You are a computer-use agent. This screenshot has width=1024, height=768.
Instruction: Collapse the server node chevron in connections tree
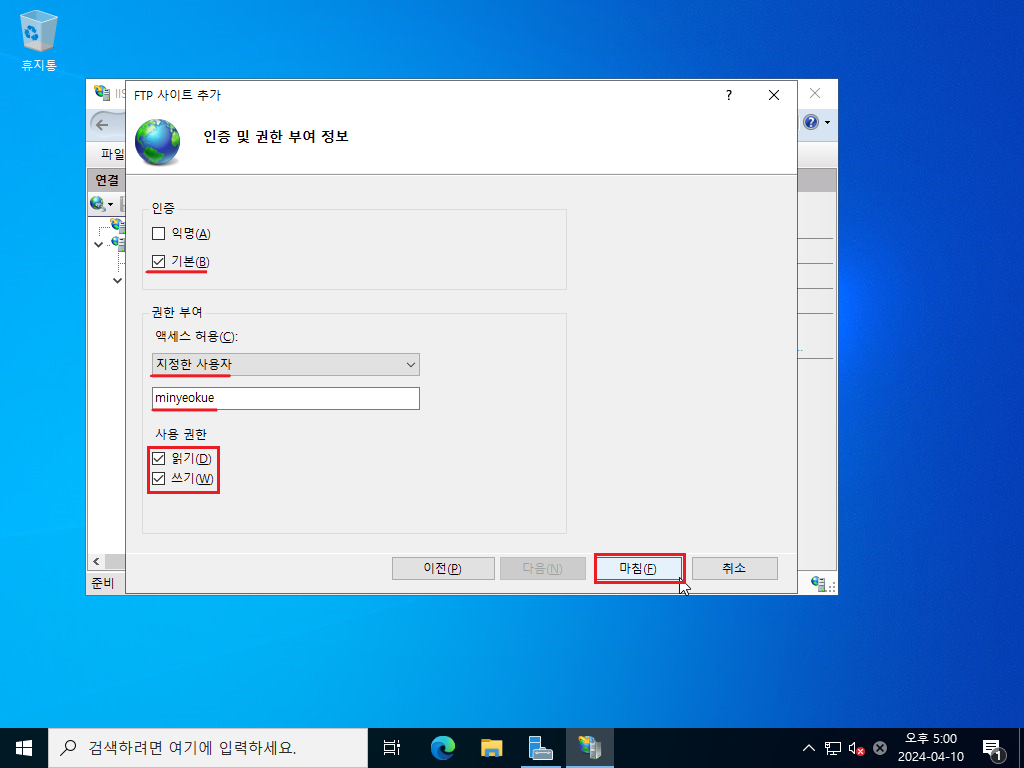[x=99, y=244]
